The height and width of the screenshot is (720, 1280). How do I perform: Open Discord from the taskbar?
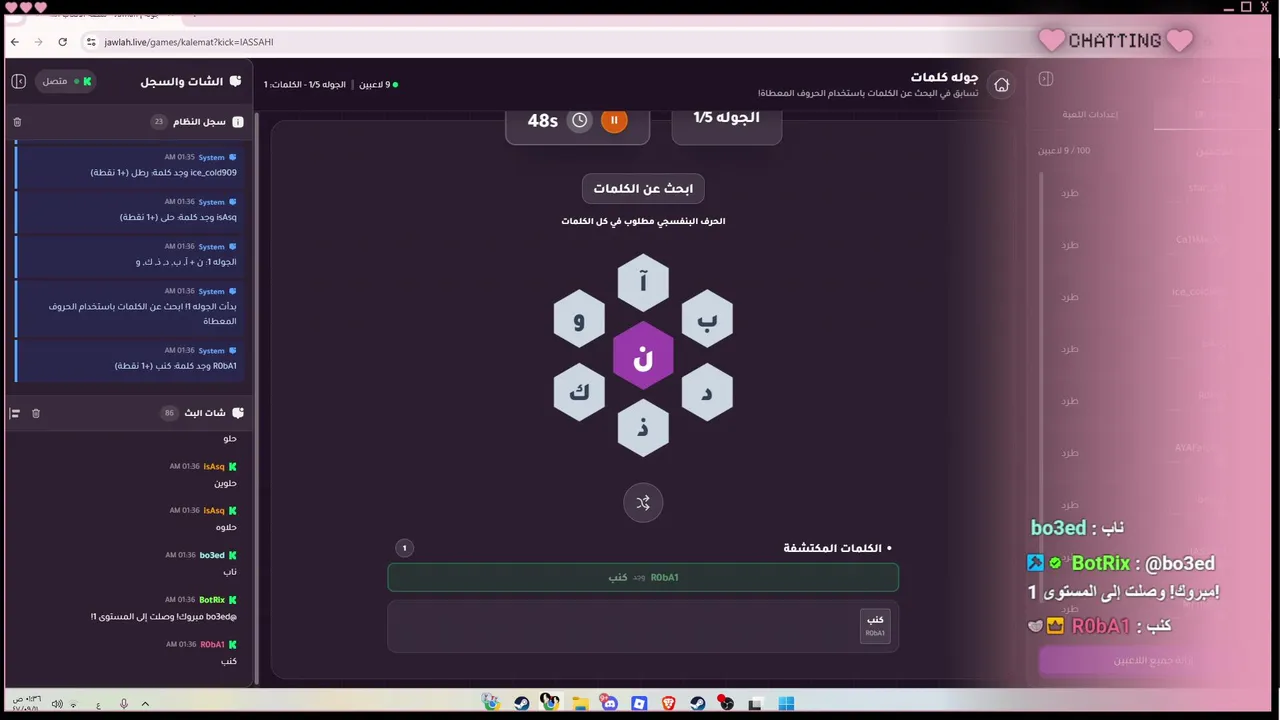[609, 704]
